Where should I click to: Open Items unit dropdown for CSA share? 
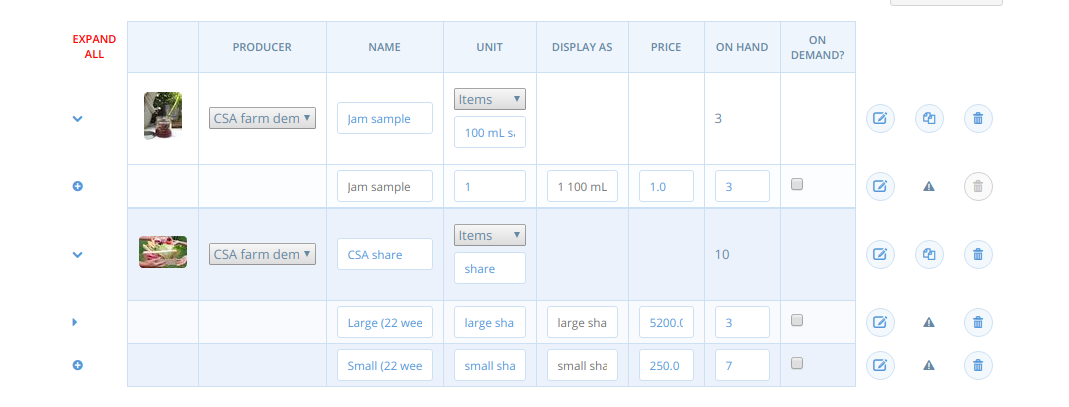[x=490, y=235]
